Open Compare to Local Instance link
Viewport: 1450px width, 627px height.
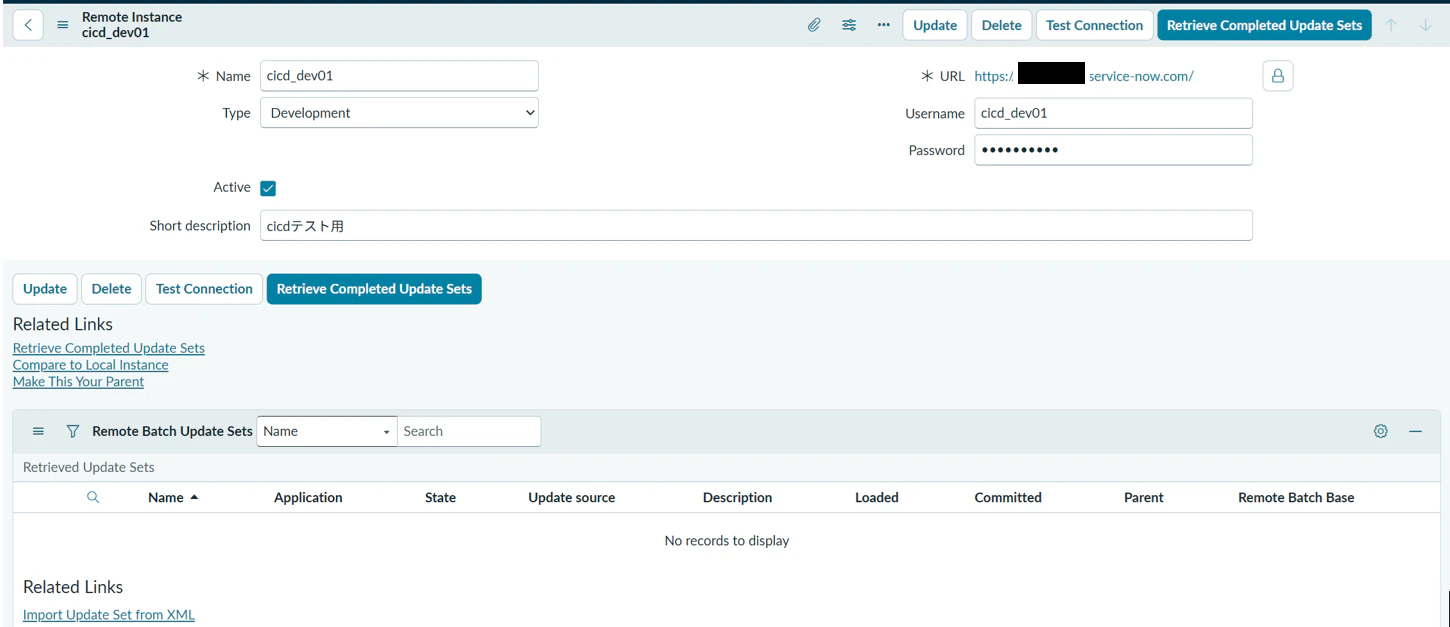91,365
